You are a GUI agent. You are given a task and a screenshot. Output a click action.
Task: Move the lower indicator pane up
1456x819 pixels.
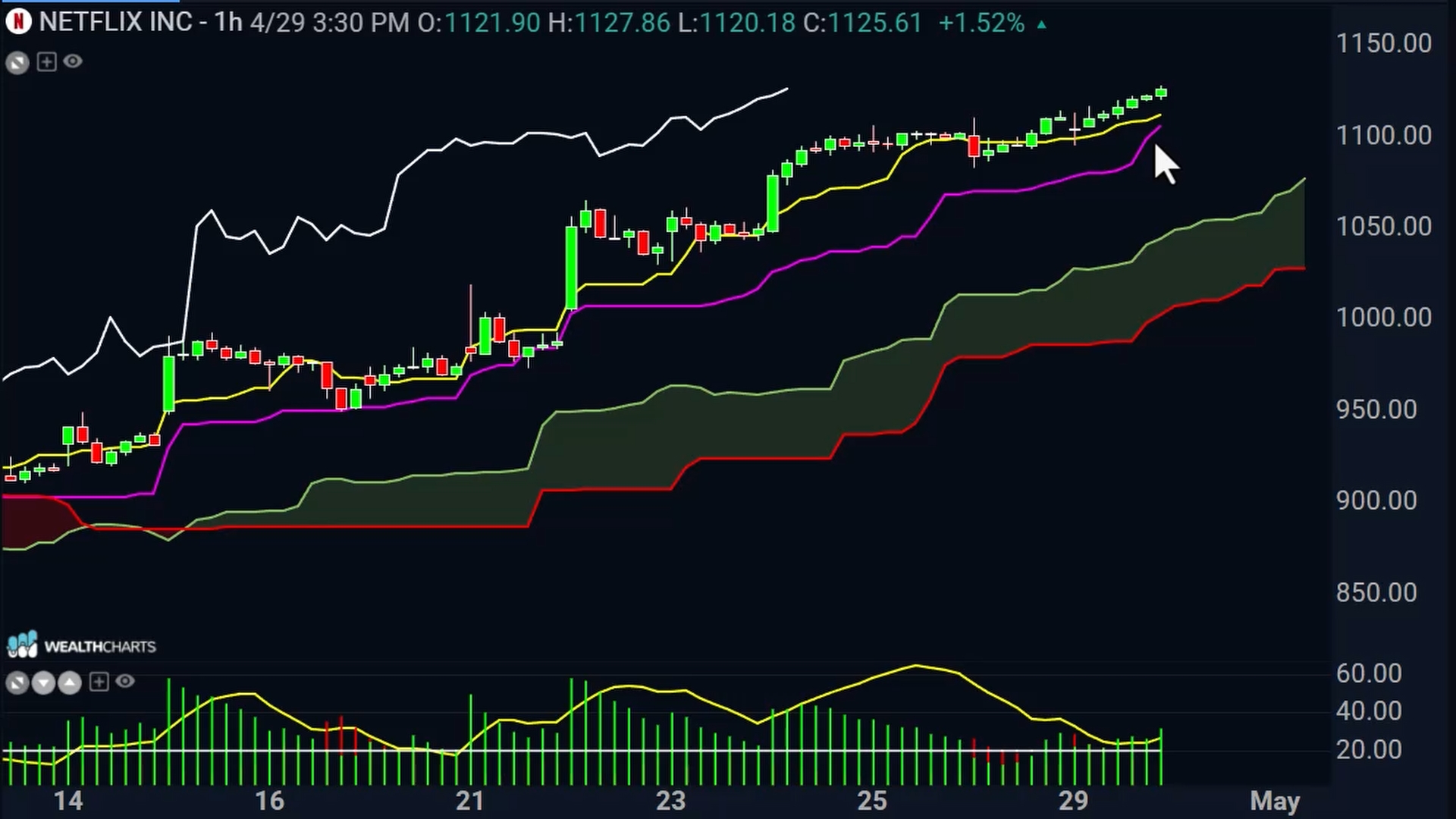pos(70,683)
